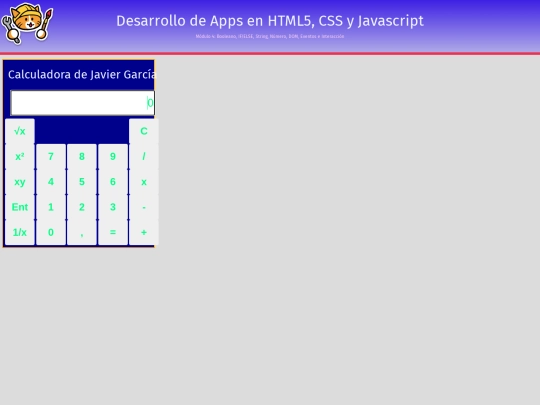The height and width of the screenshot is (405, 540).
Task: Select the multiplication x operator
Action: point(144,182)
